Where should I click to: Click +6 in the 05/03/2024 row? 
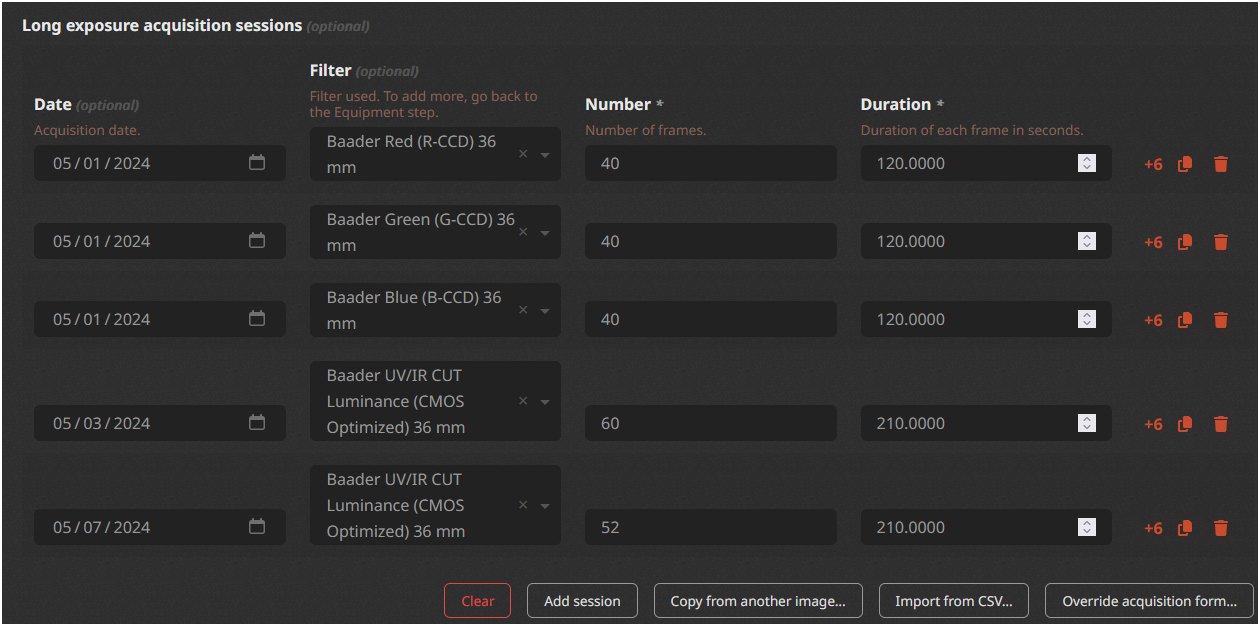(1153, 424)
